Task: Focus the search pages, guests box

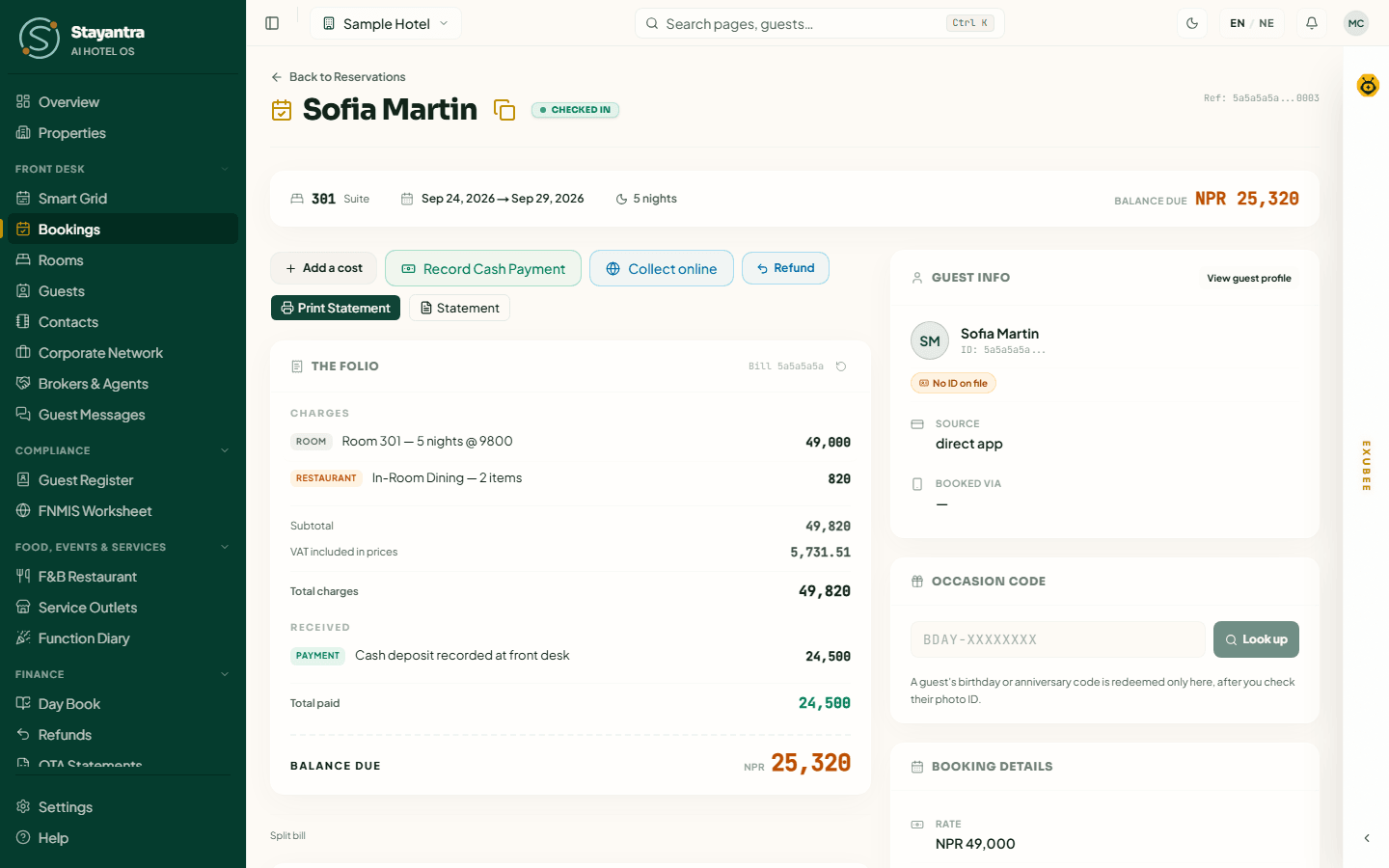Action: point(820,23)
